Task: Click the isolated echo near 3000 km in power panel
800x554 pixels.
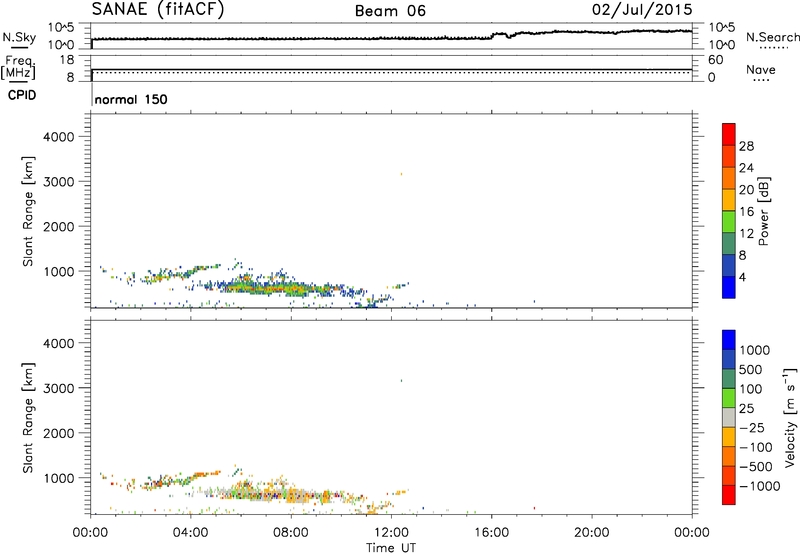Action: click(x=401, y=174)
